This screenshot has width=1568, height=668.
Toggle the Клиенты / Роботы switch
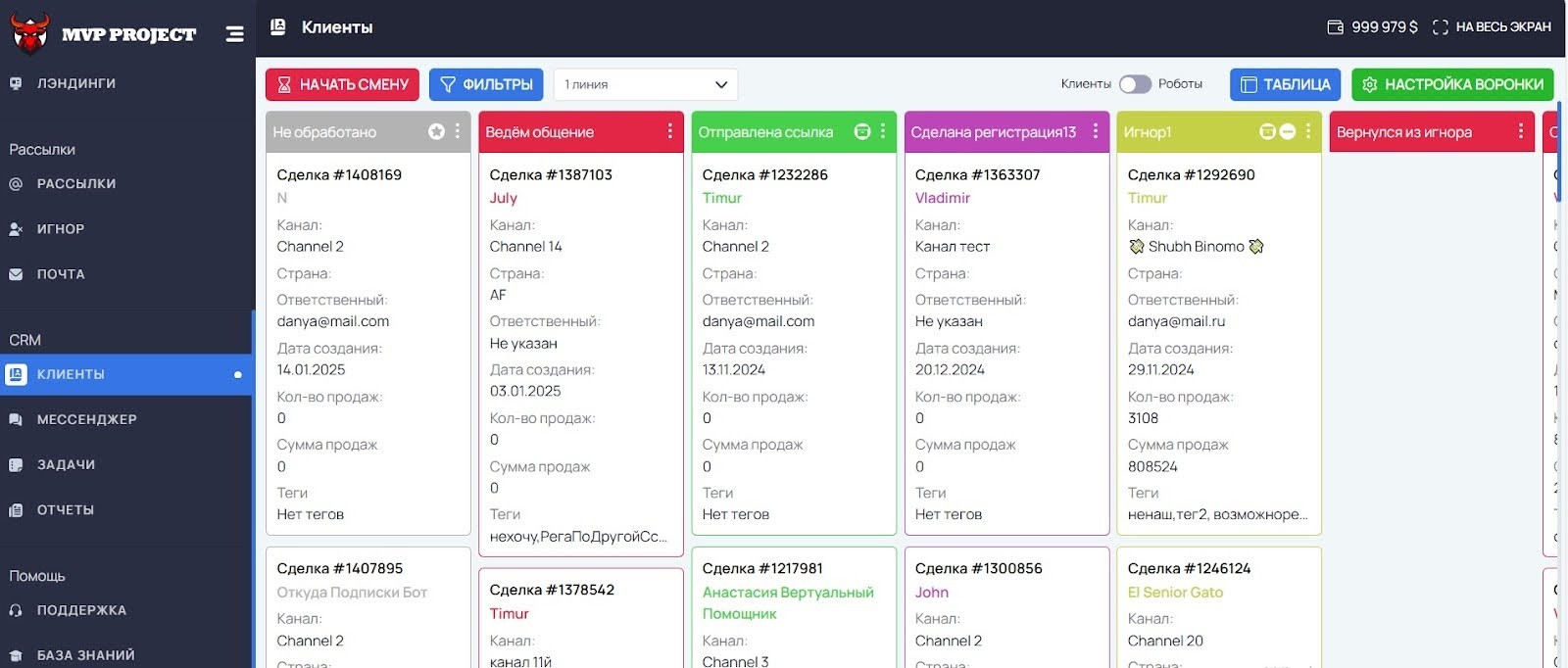click(x=1135, y=84)
